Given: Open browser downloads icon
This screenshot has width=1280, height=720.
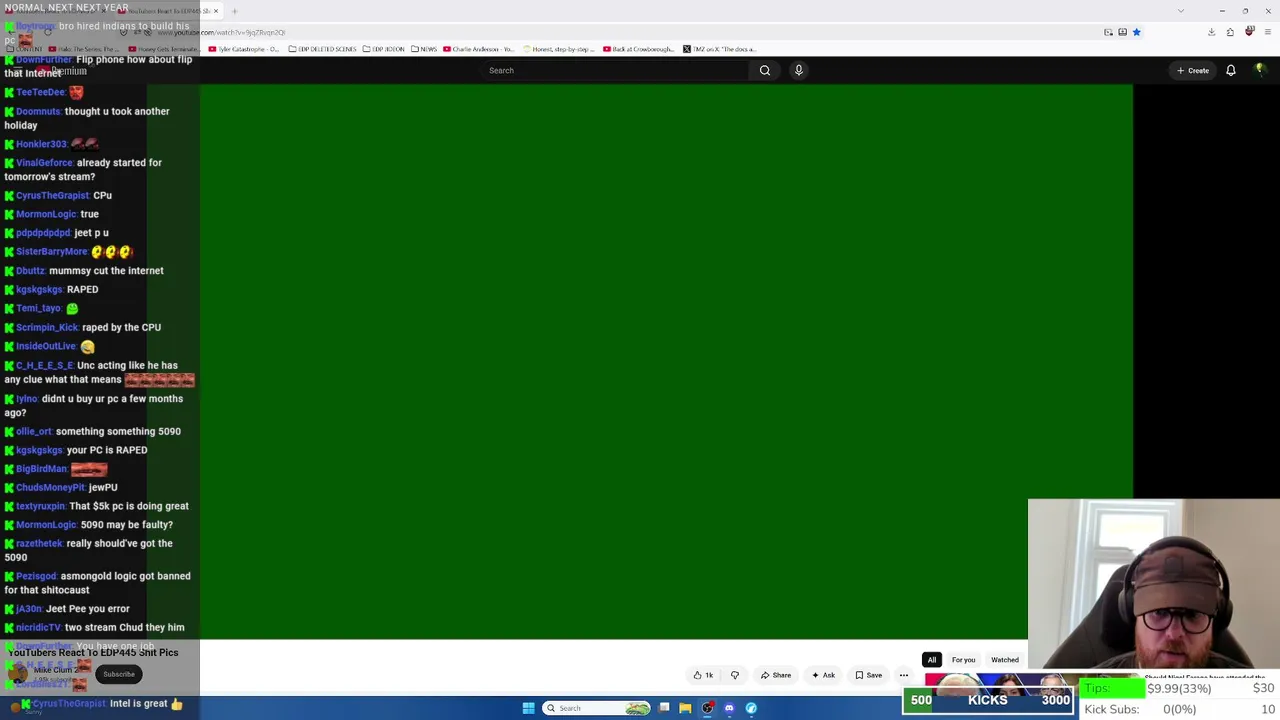Looking at the screenshot, I should pyautogui.click(x=1211, y=32).
